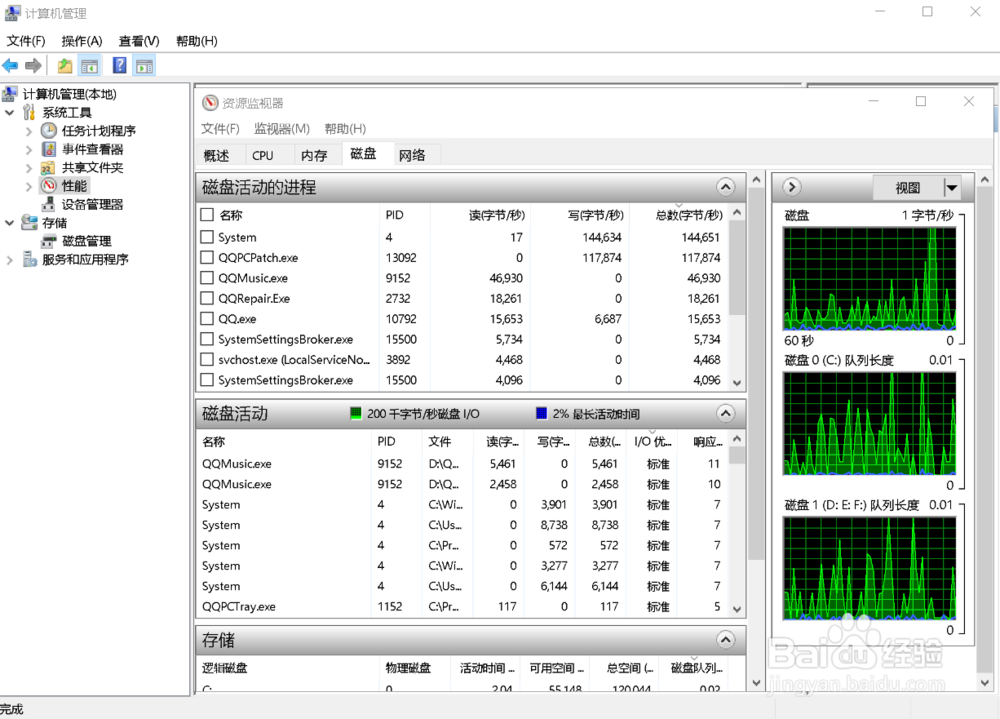Switch to the 内存 tab
Viewport: 1000px width, 719px height.
coord(314,155)
